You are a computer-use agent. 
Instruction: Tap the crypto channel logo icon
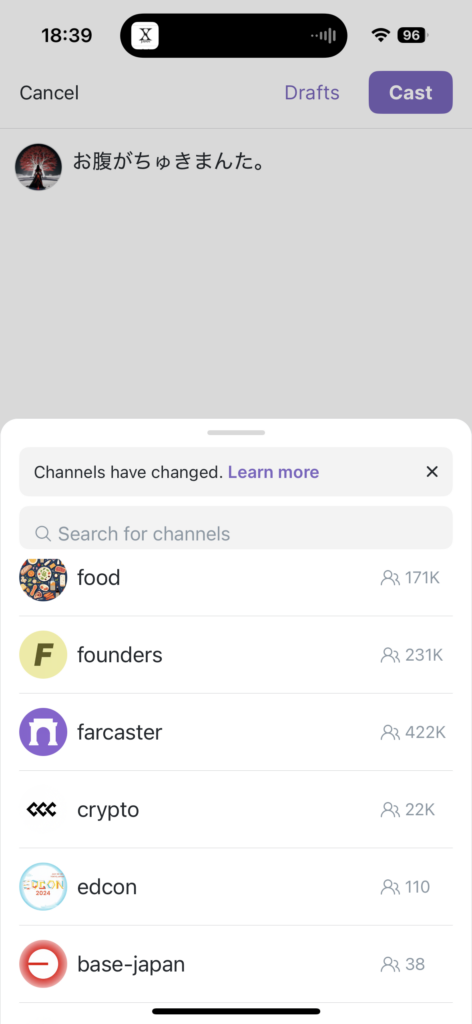43,810
